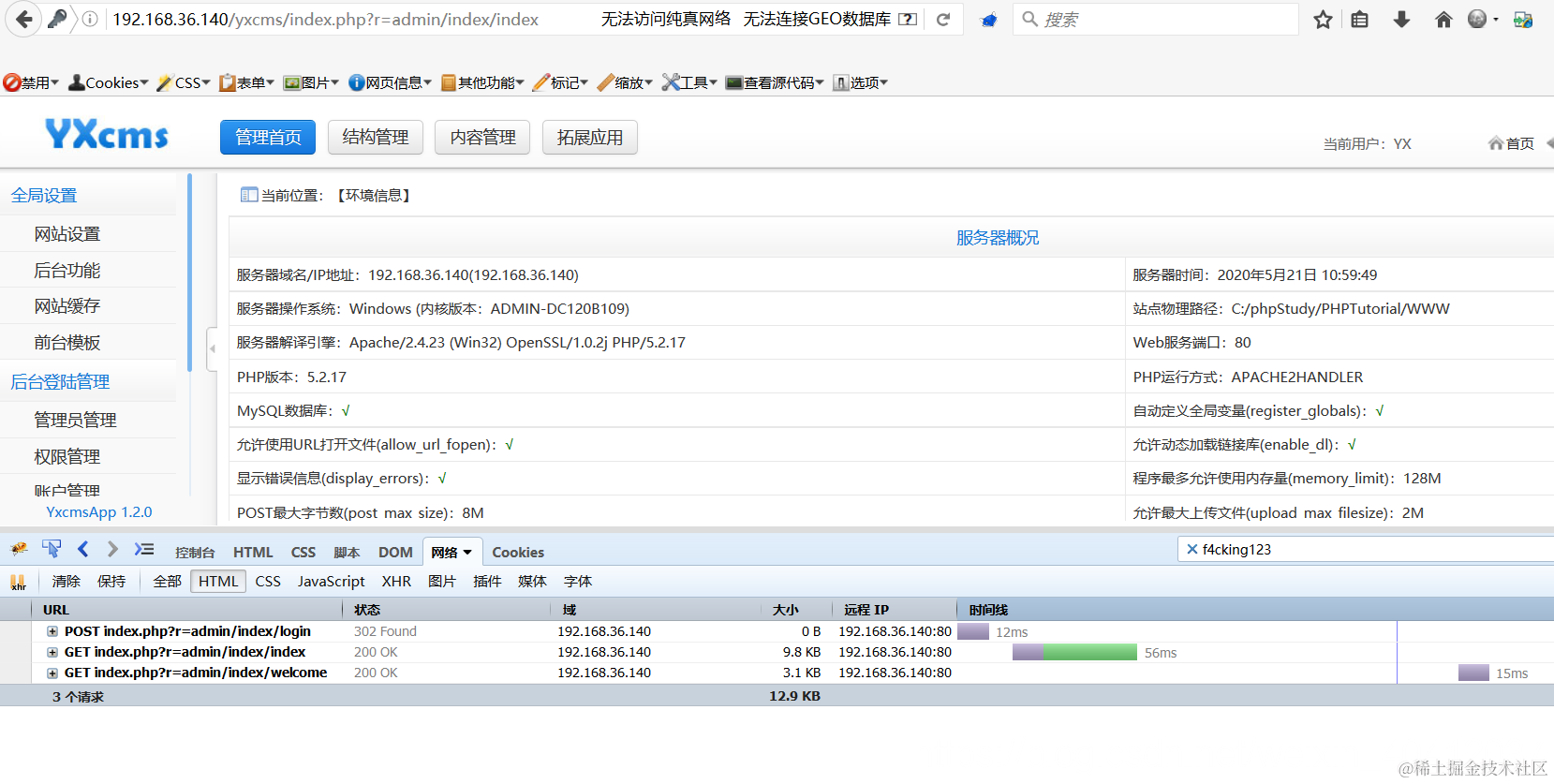The height and width of the screenshot is (784, 1554).
Task: Go to browser home icon
Action: [x=1443, y=19]
